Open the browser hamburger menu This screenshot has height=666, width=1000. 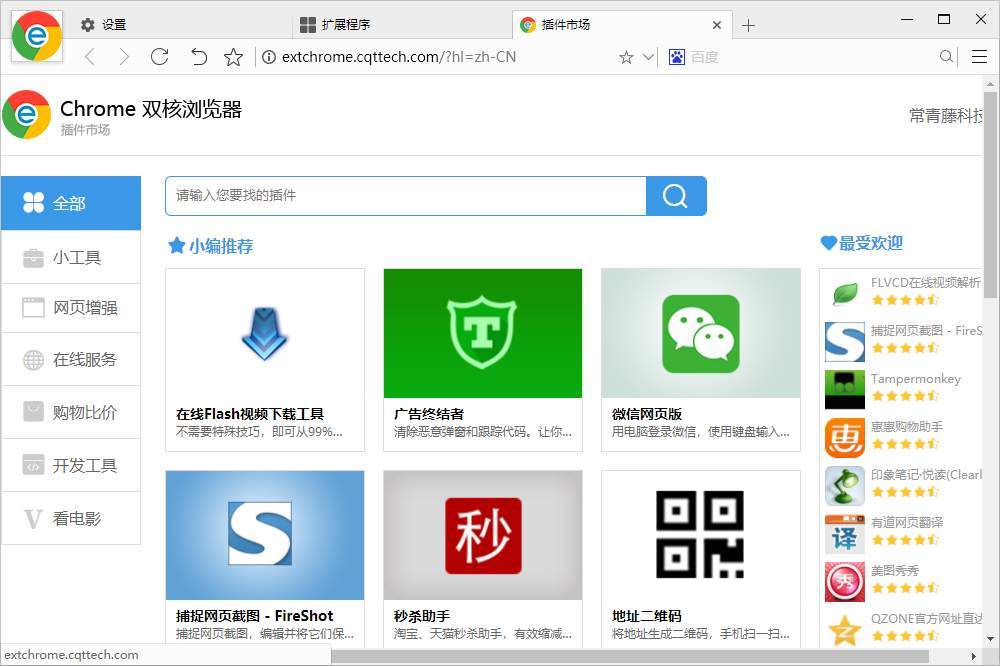[x=979, y=57]
